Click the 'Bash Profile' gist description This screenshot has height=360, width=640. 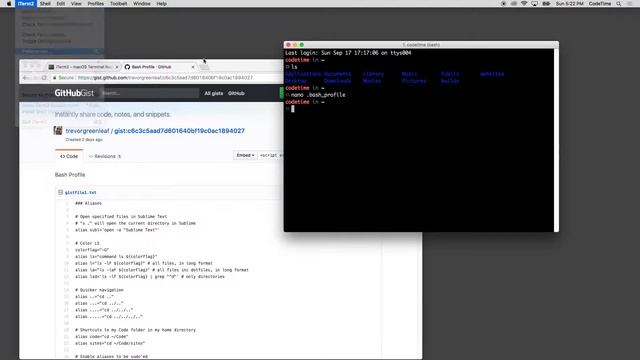click(70, 175)
